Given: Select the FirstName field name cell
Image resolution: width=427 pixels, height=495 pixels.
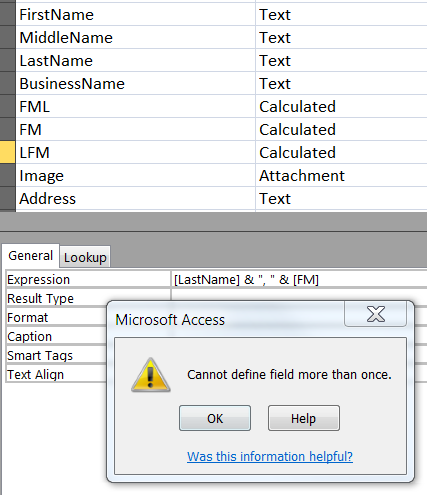Looking at the screenshot, I should click(136, 15).
